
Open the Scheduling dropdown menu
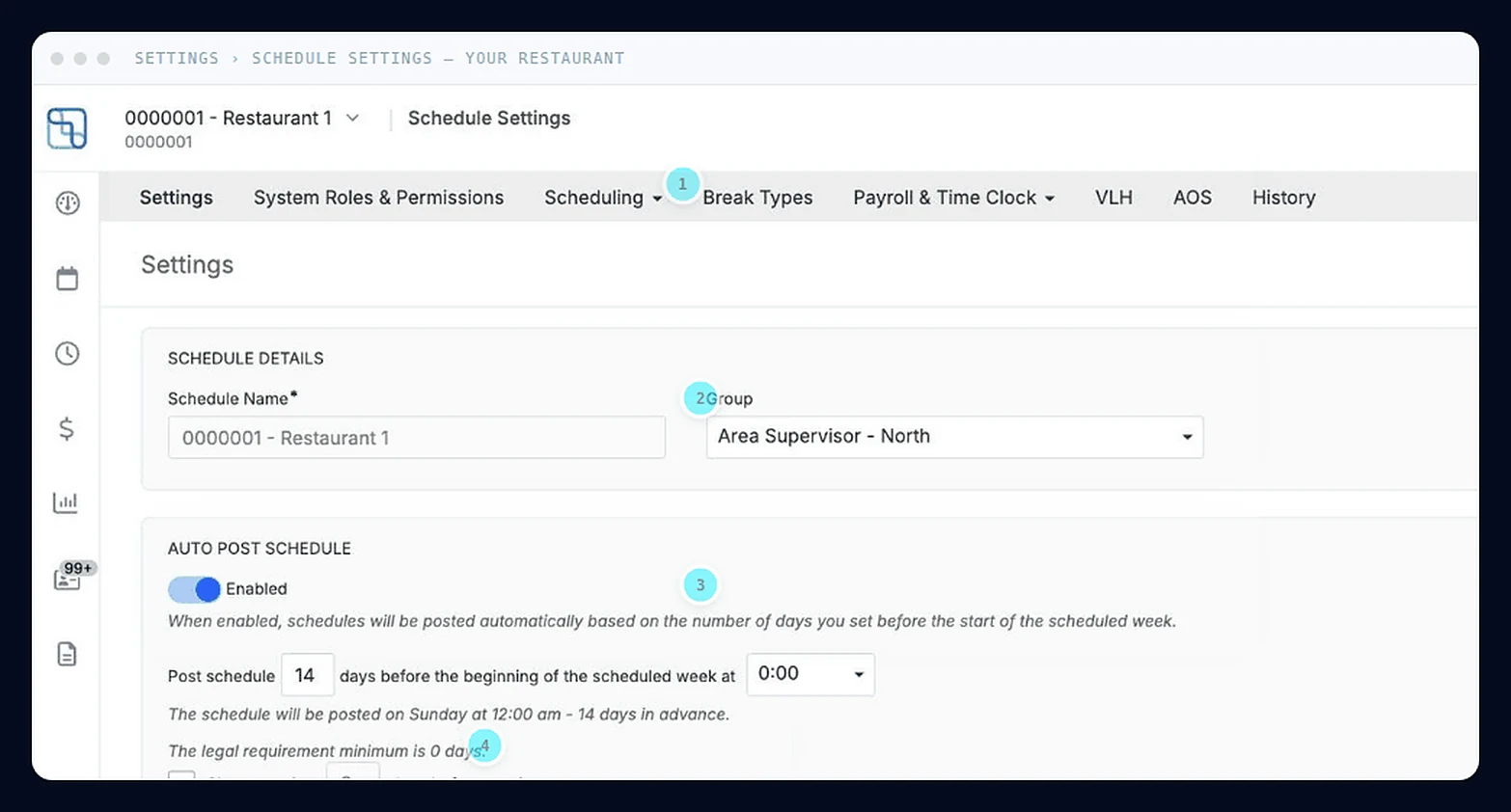click(x=603, y=198)
